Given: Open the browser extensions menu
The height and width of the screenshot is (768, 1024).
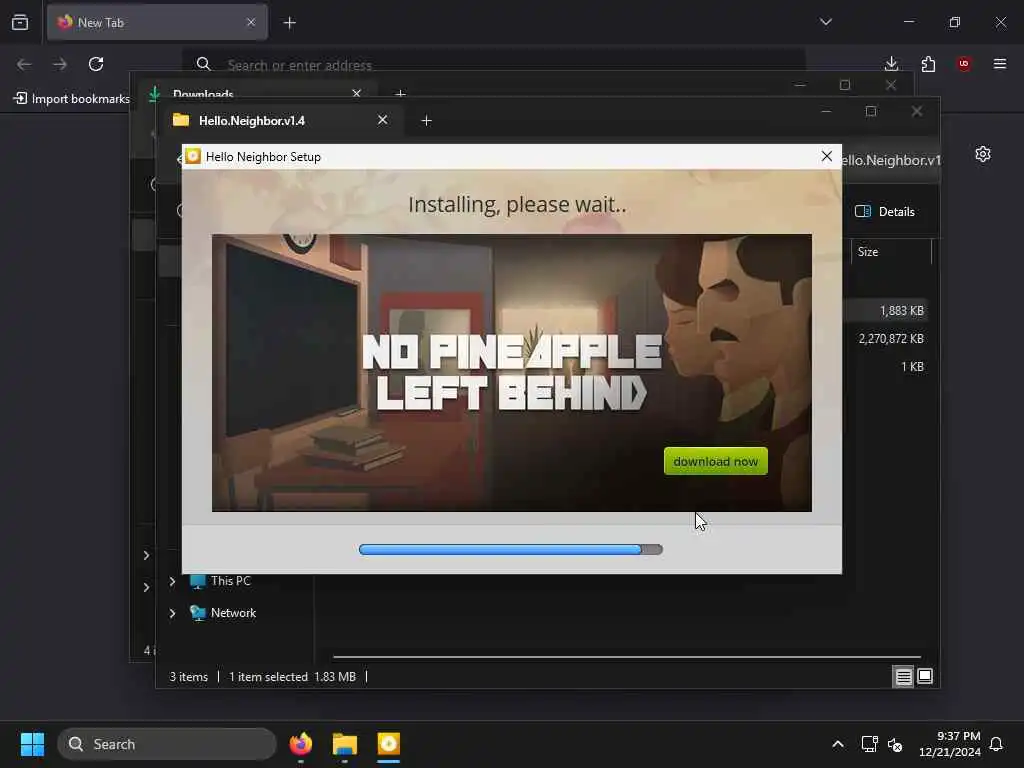Looking at the screenshot, I should click(928, 64).
